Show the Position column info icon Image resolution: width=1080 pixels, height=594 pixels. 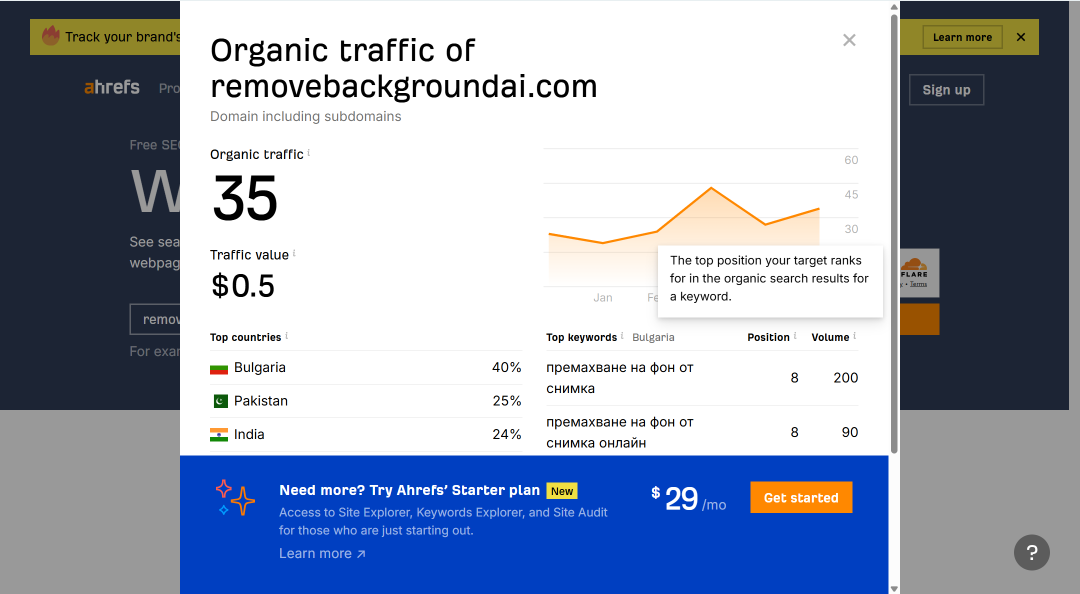point(795,336)
